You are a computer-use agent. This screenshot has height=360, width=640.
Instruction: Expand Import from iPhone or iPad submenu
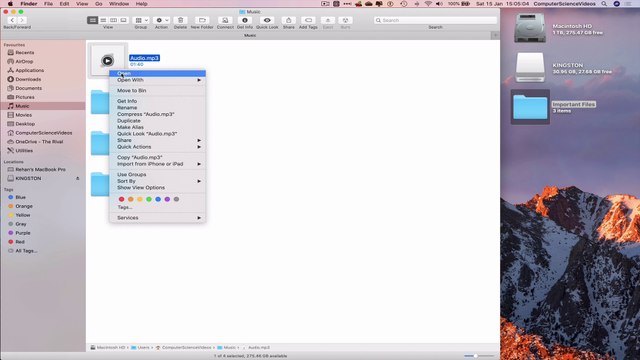pos(158,164)
